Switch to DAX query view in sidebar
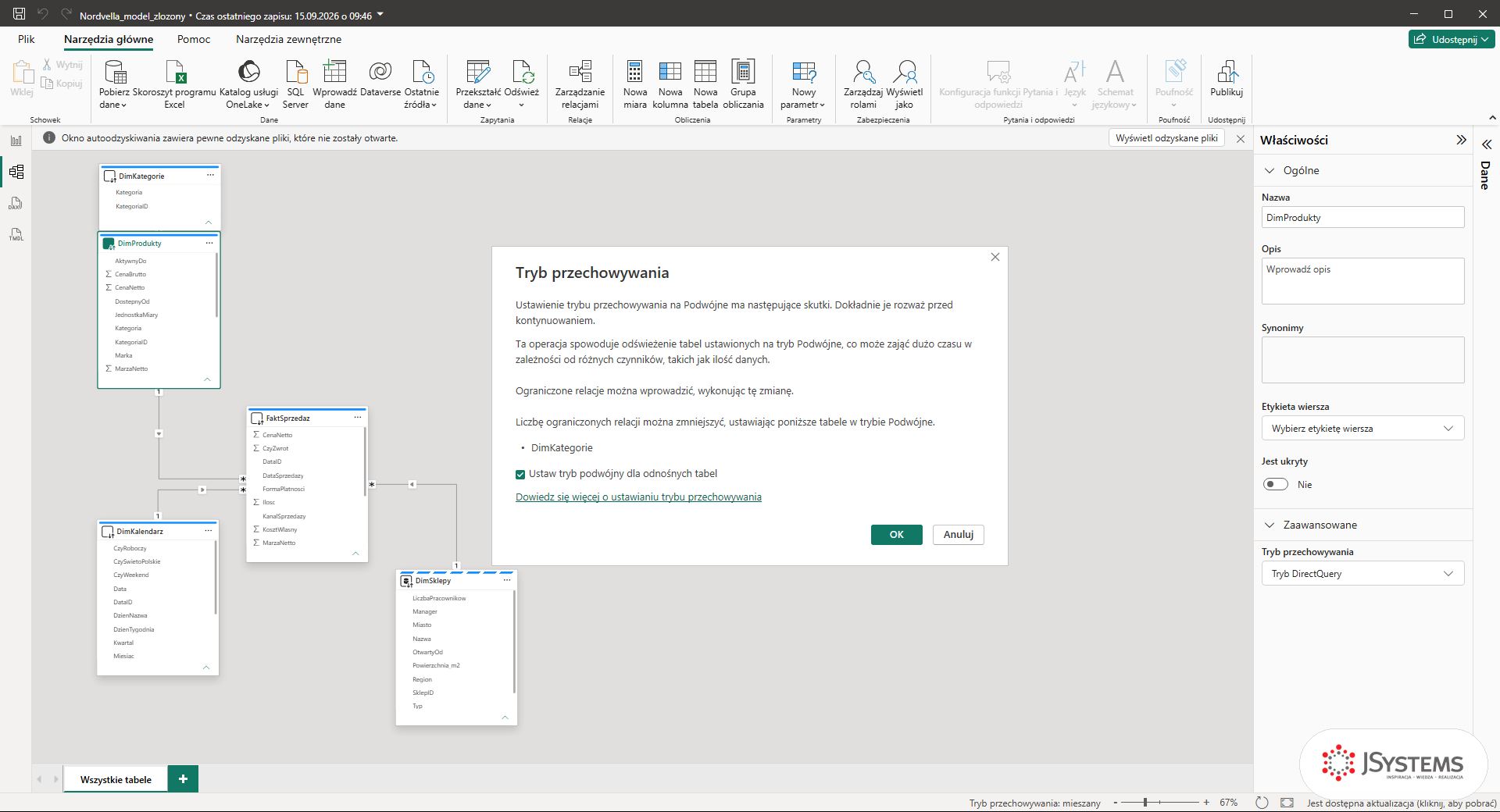Viewport: 1500px width, 812px height. [x=16, y=204]
